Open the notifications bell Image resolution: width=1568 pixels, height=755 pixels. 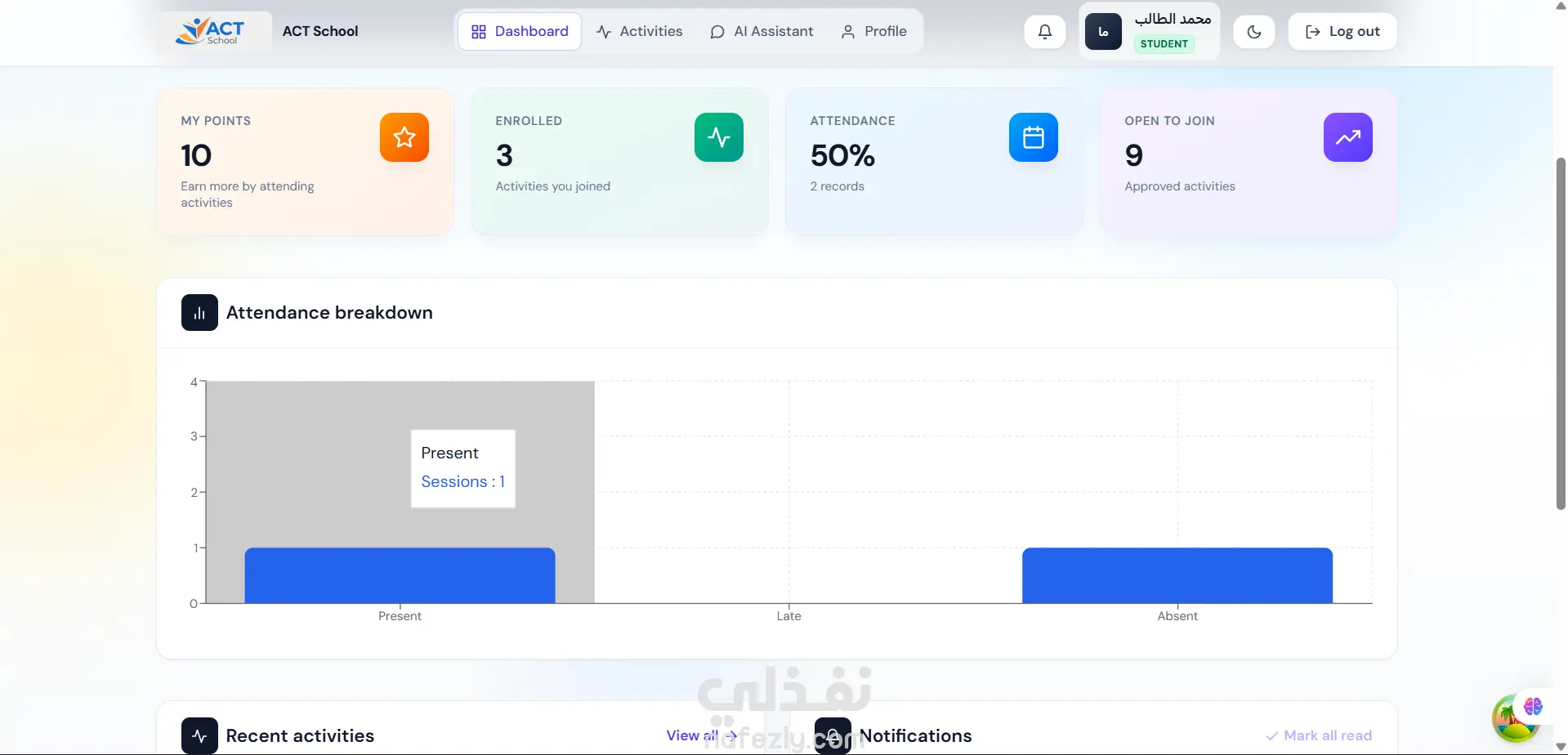tap(1044, 32)
